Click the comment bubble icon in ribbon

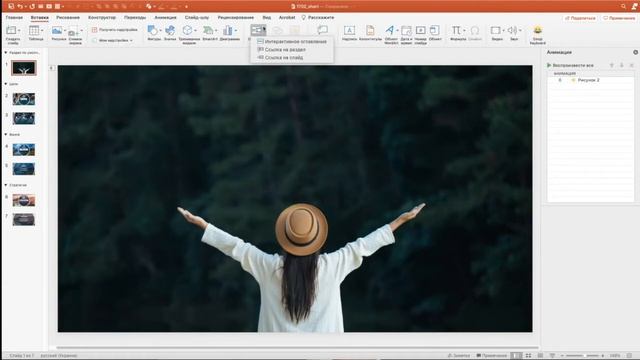click(322, 30)
